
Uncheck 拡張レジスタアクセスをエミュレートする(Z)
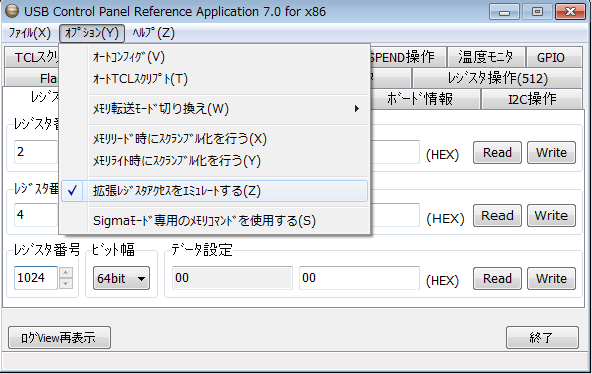click(x=214, y=191)
